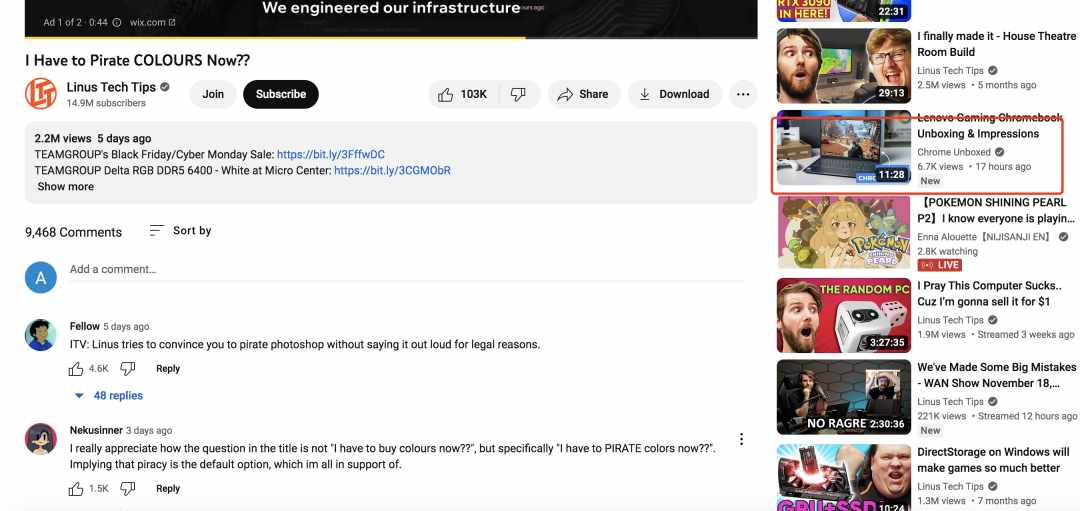
Task: Dislike the video next to 103K
Action: click(x=519, y=94)
